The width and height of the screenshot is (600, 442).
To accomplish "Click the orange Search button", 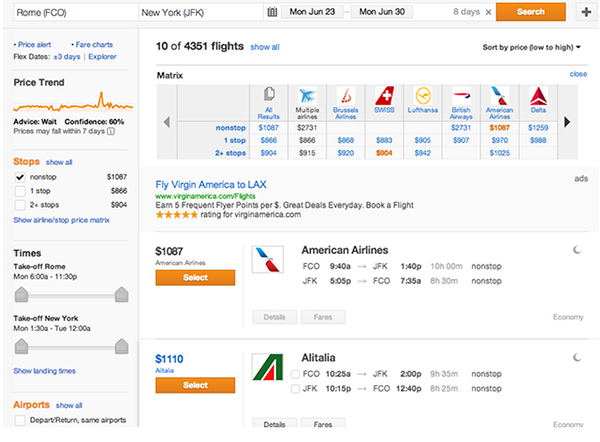I will pos(531,12).
